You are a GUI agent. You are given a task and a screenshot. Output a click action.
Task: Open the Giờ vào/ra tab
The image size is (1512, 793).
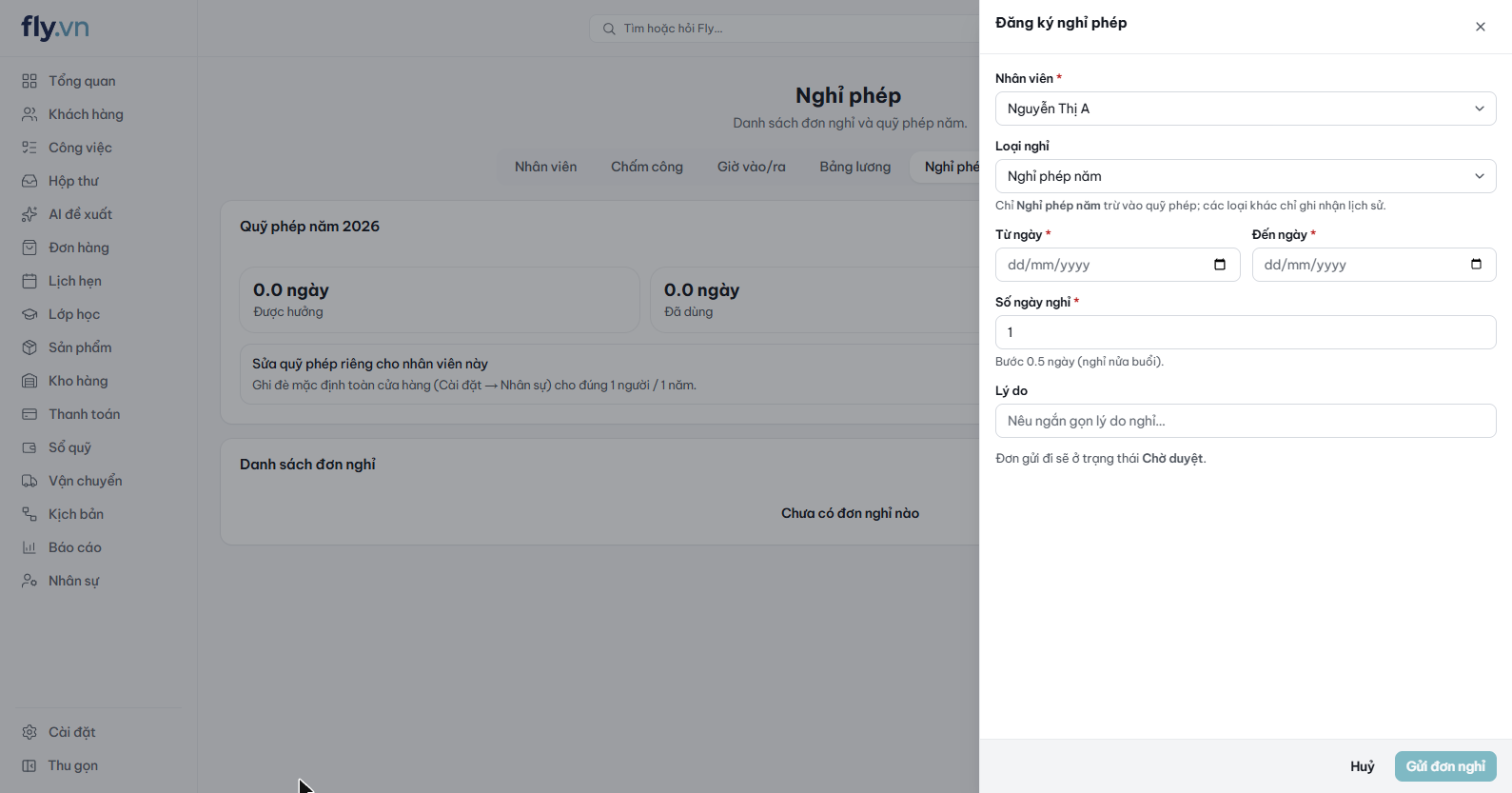(x=751, y=167)
